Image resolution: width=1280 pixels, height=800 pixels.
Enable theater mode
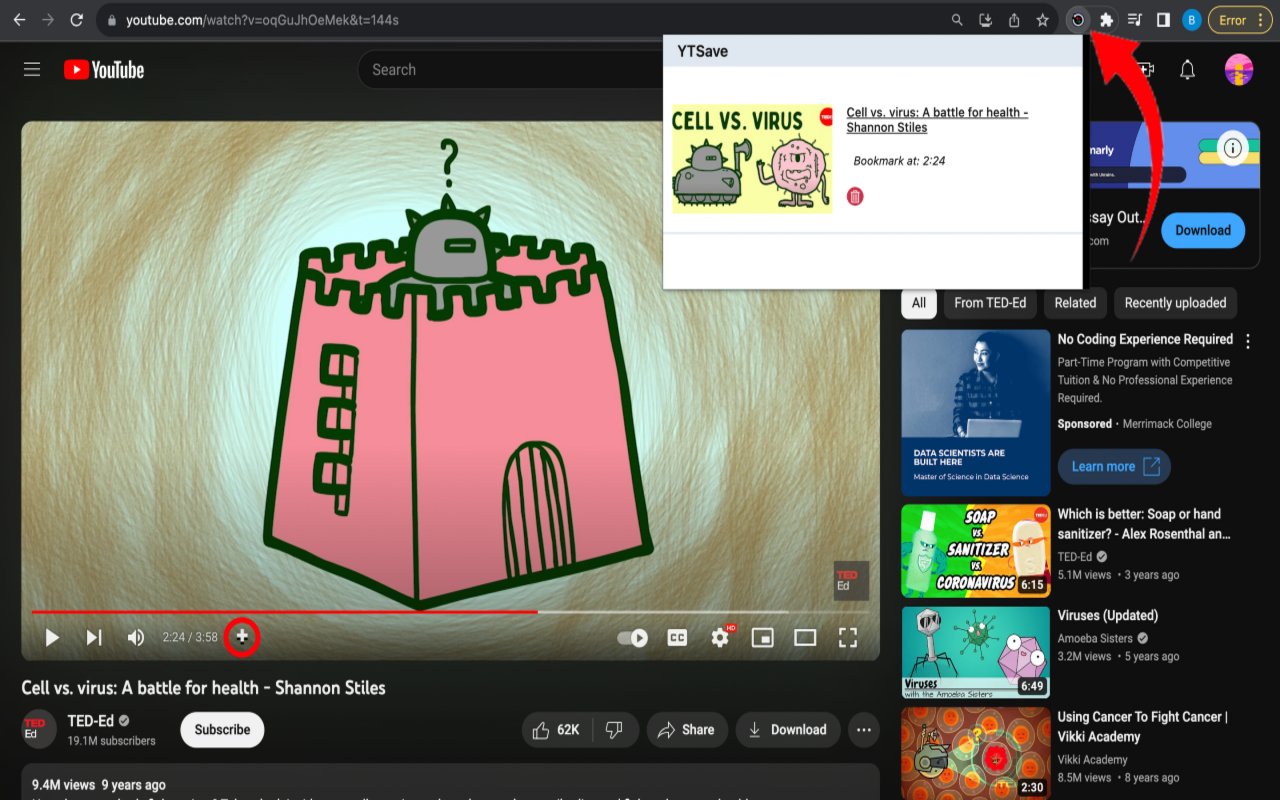pos(805,637)
